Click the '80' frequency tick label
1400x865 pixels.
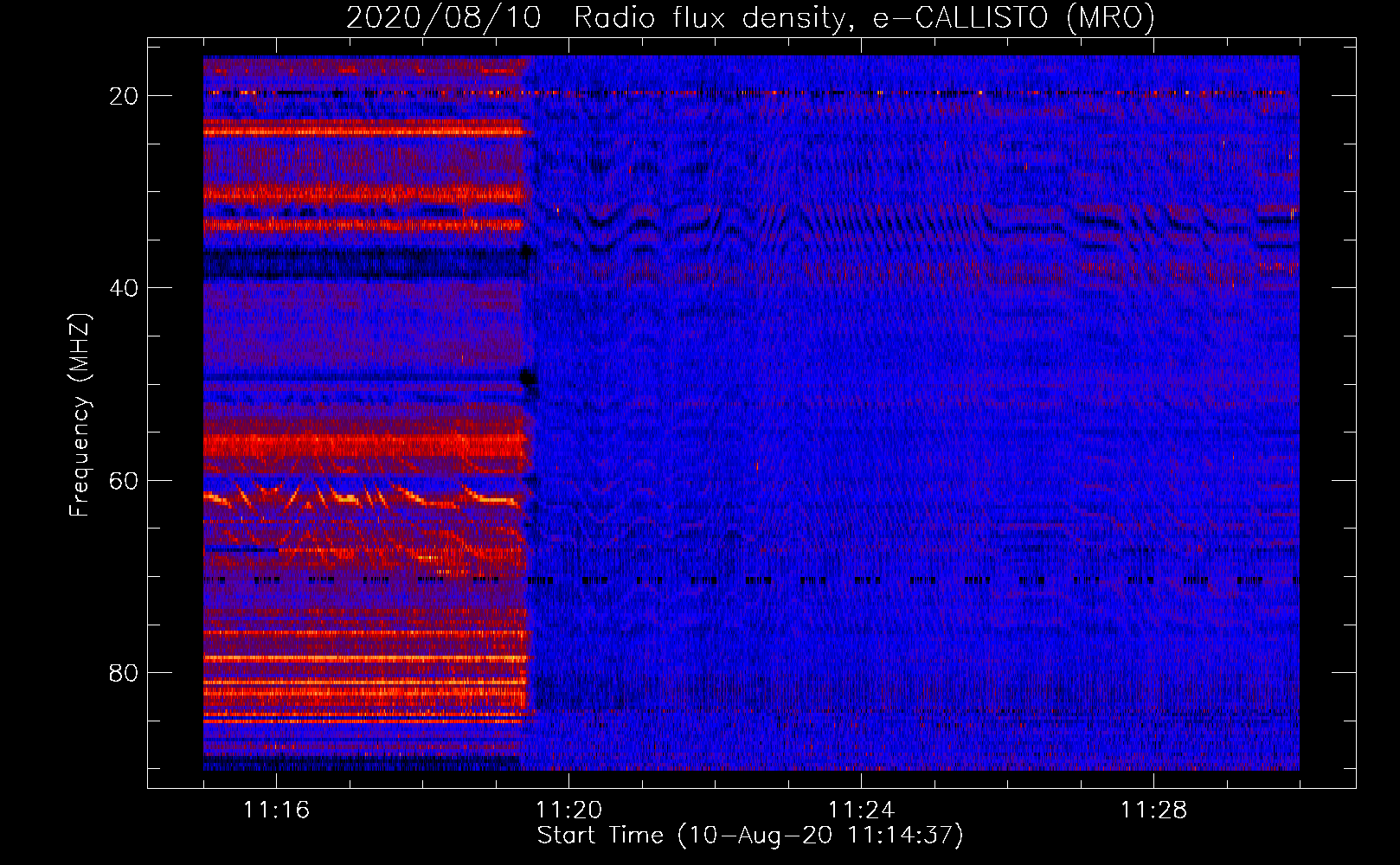click(x=124, y=672)
